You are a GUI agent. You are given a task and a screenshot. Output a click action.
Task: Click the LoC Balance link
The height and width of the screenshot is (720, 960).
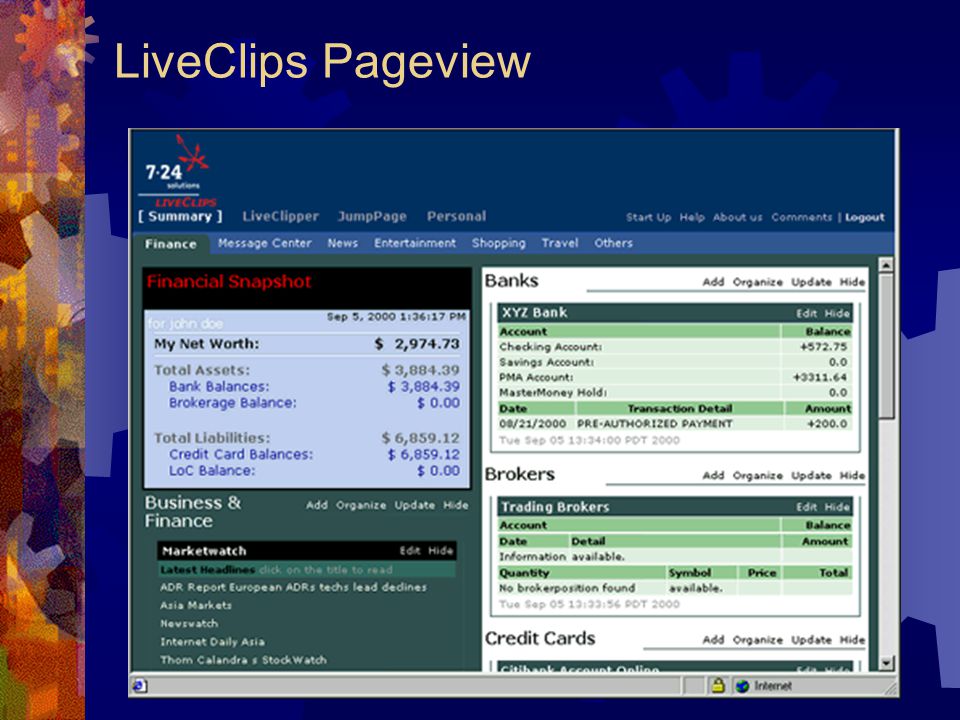click(212, 471)
